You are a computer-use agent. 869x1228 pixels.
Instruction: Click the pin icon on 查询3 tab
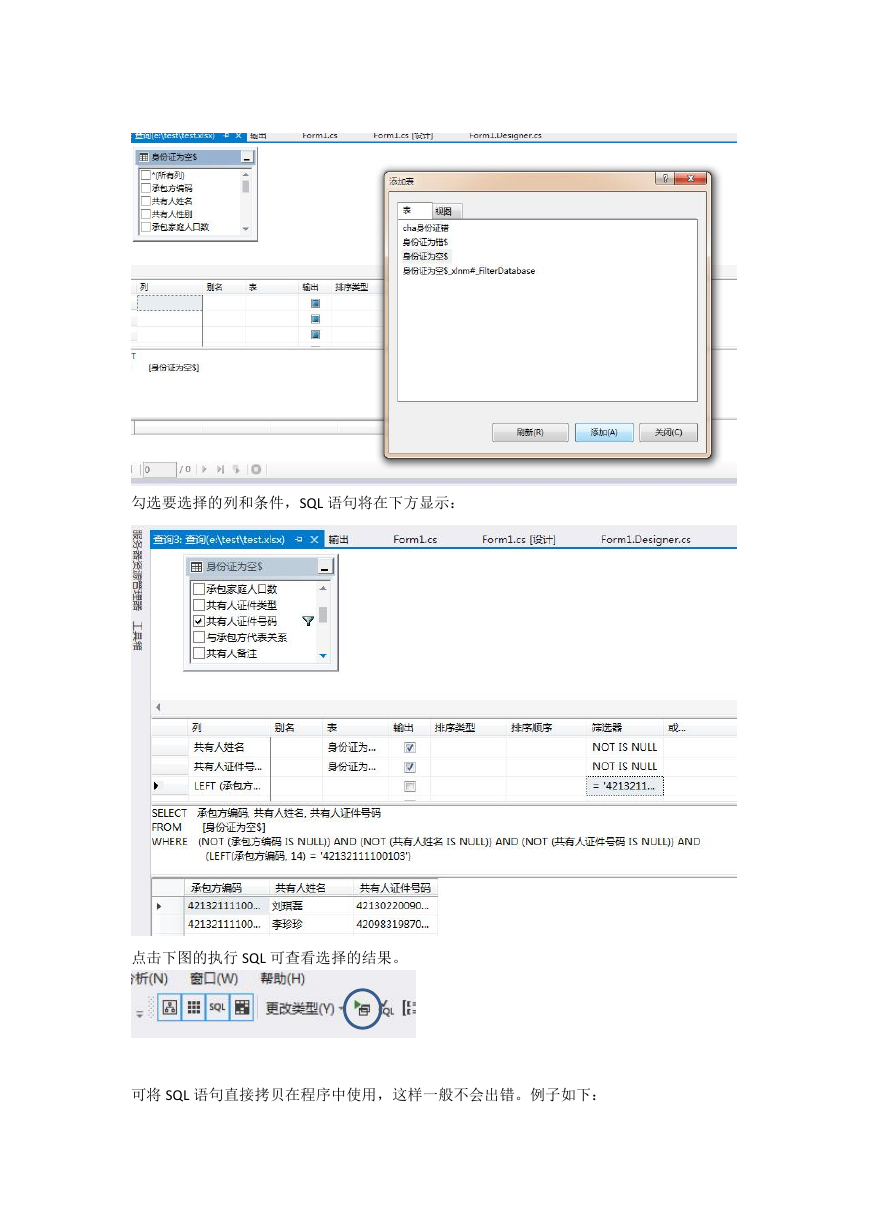pos(297,539)
